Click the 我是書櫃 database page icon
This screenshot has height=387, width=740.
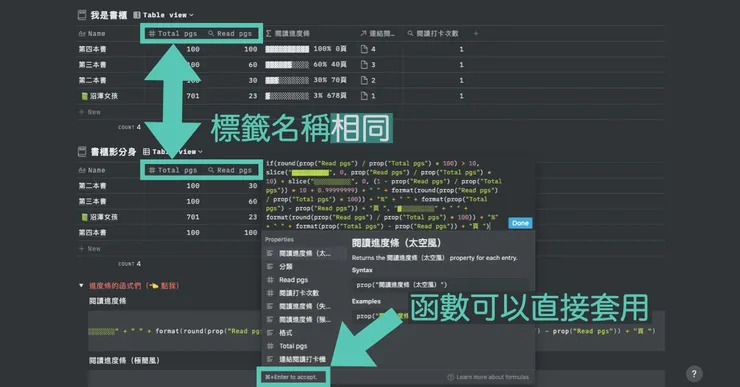(x=82, y=15)
